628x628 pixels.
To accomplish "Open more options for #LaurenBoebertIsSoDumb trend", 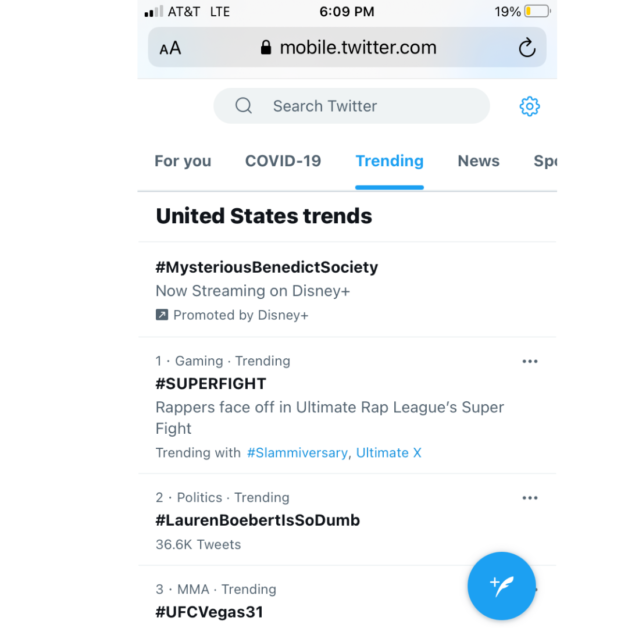I will (529, 498).
